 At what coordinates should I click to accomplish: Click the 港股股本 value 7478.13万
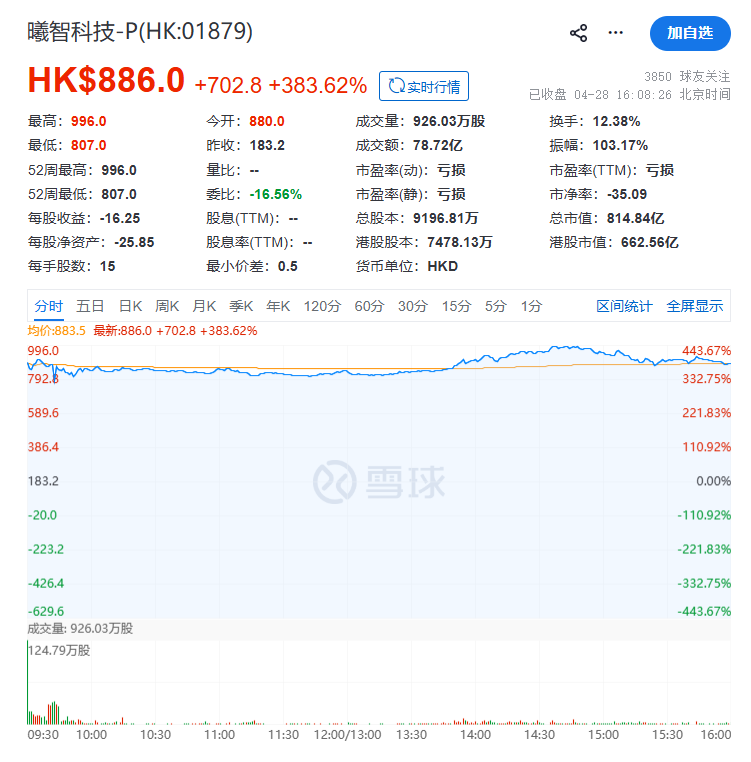pyautogui.click(x=460, y=242)
